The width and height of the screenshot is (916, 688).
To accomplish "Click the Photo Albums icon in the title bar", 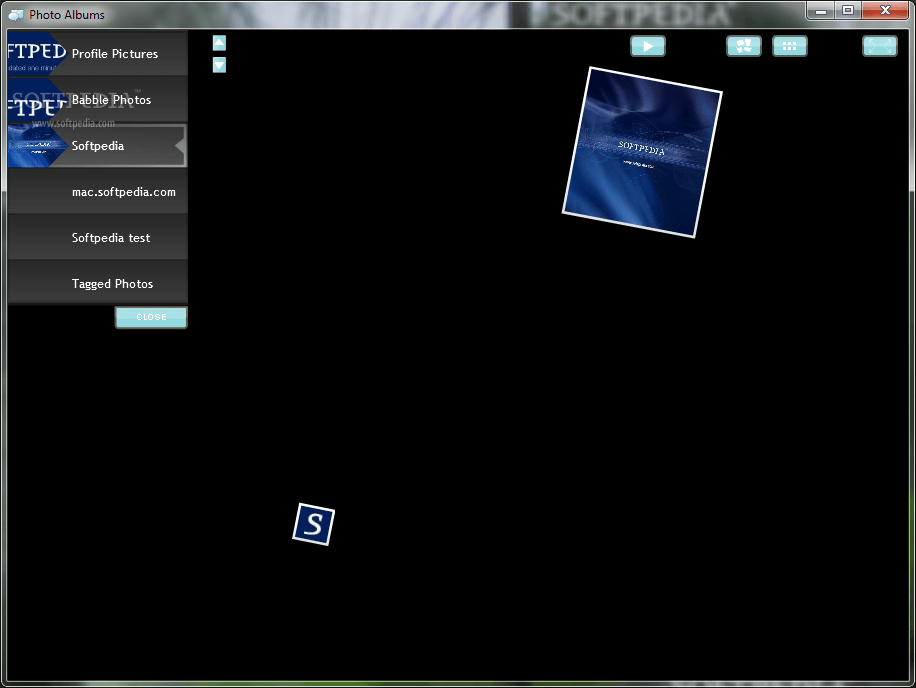I will 14,14.
